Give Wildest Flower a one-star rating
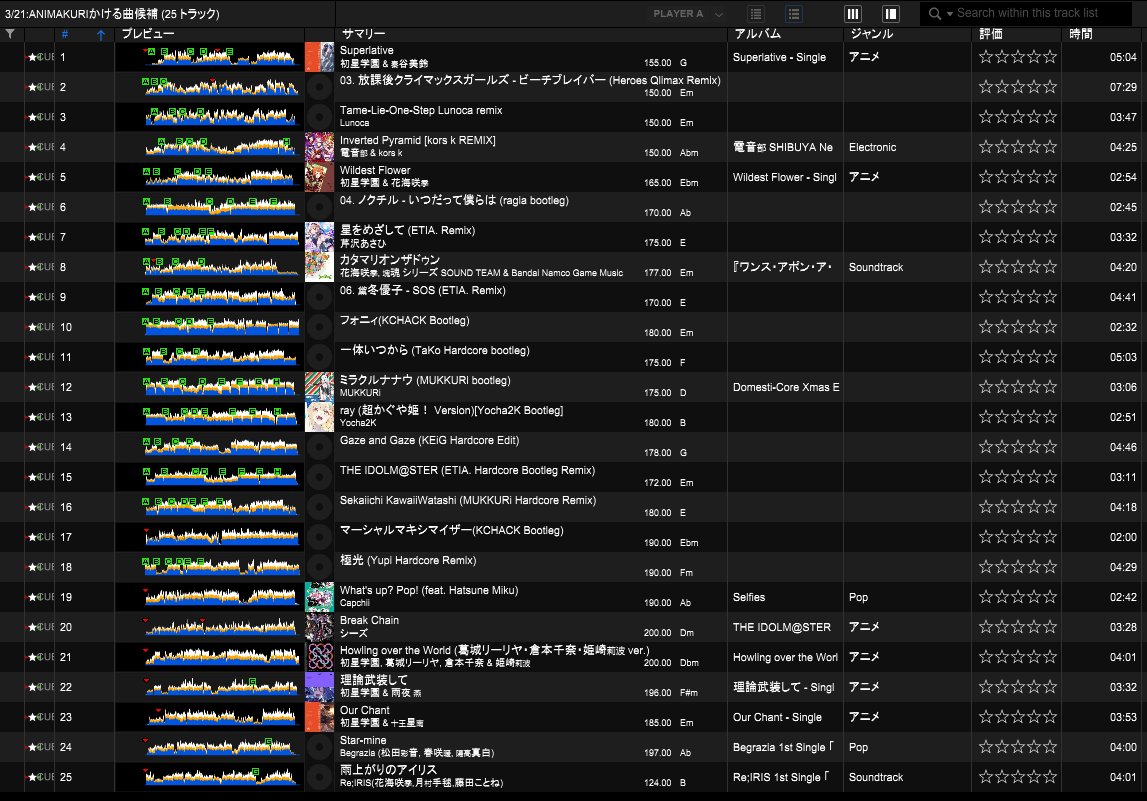 986,177
